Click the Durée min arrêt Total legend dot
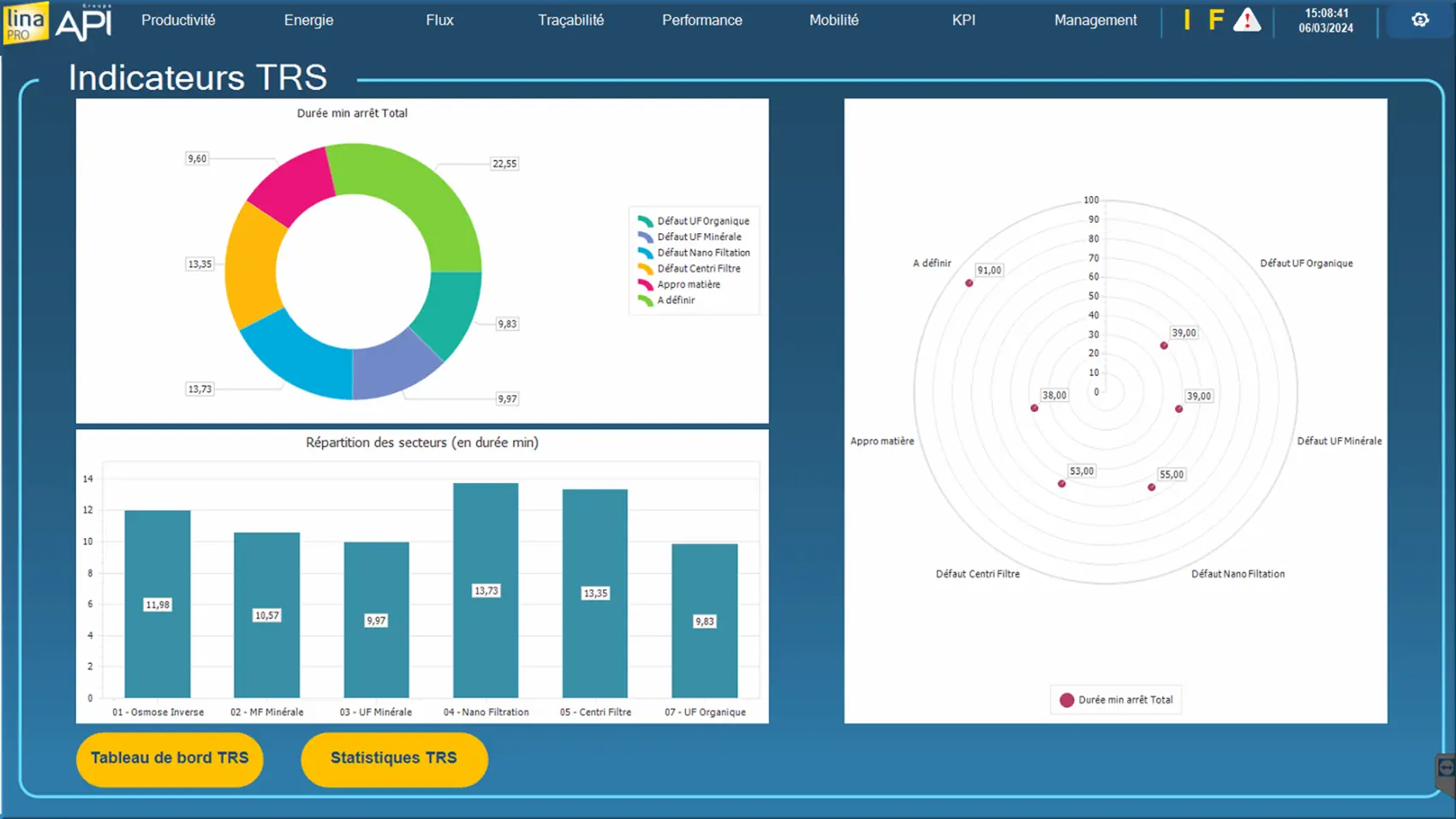Viewport: 1456px width, 819px height. 1066,700
